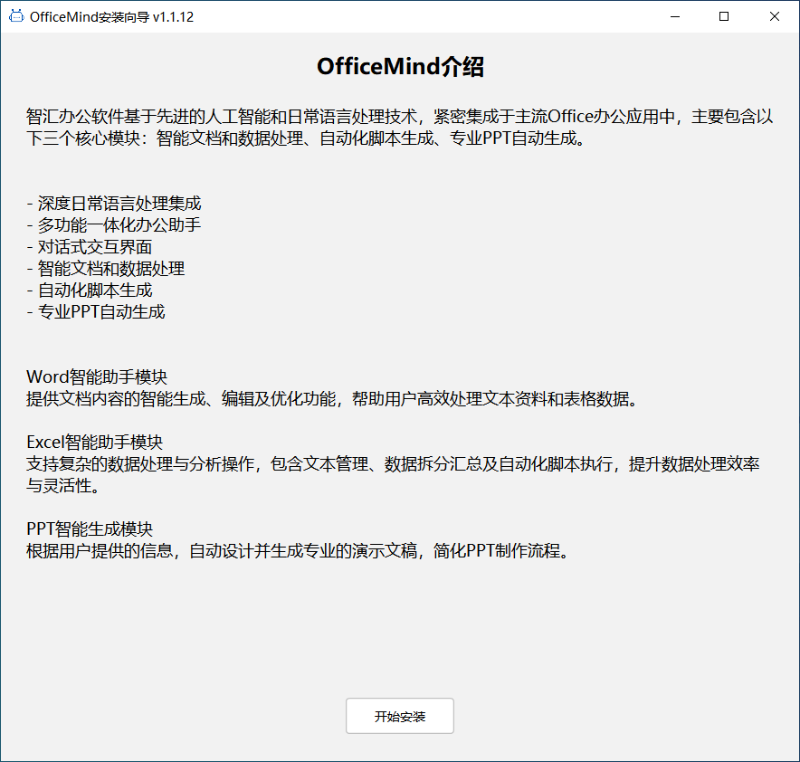The height and width of the screenshot is (762, 800).
Task: Click the PPT智能生成模块 heading
Action: coord(90,529)
